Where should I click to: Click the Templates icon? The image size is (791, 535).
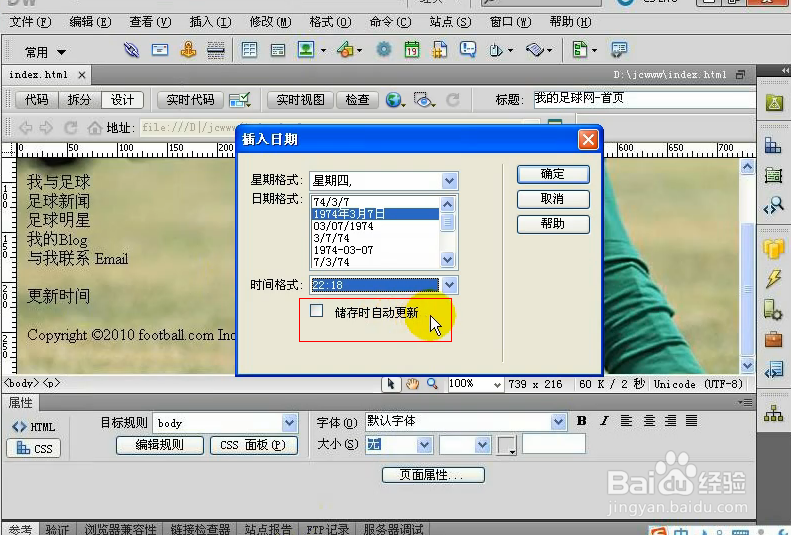coord(580,50)
